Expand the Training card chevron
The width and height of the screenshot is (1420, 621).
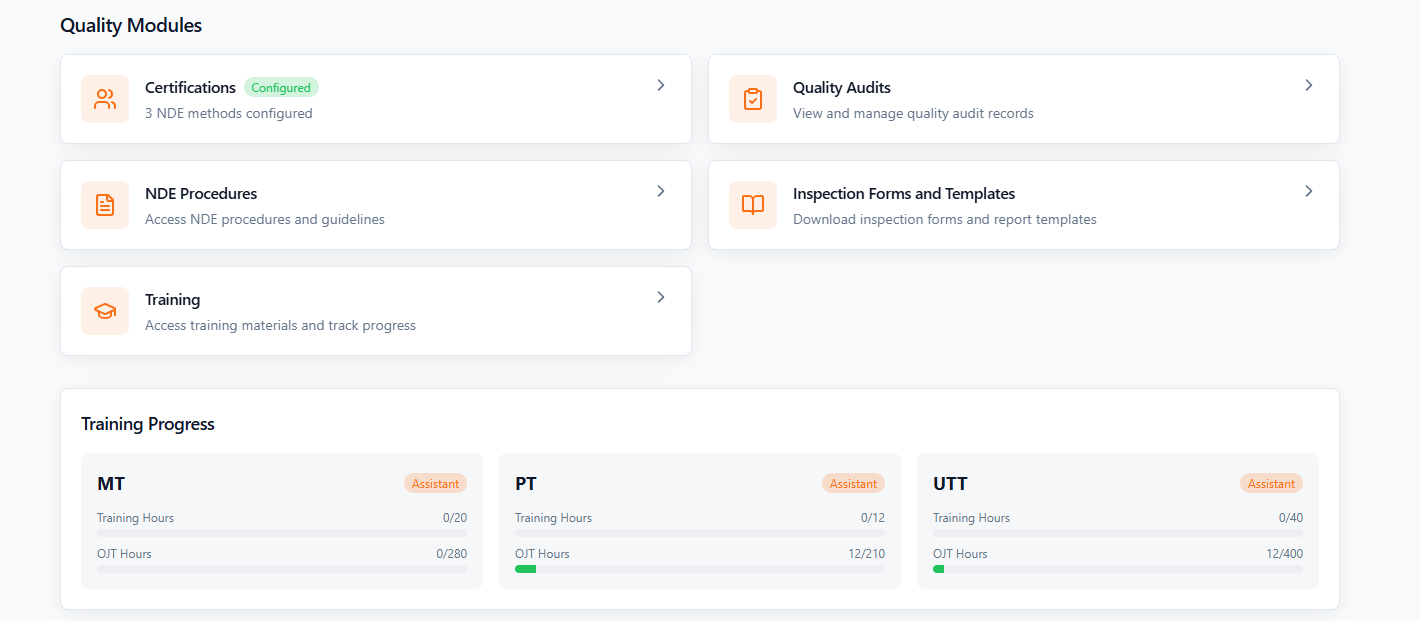(x=661, y=297)
